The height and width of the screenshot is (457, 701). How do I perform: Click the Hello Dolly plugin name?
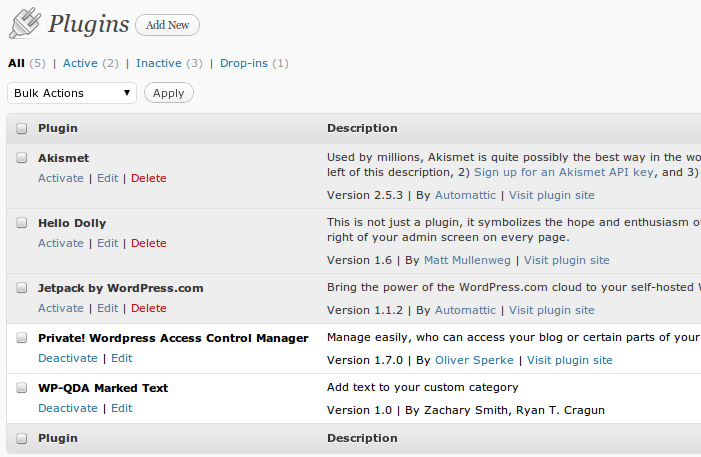[x=72, y=223]
